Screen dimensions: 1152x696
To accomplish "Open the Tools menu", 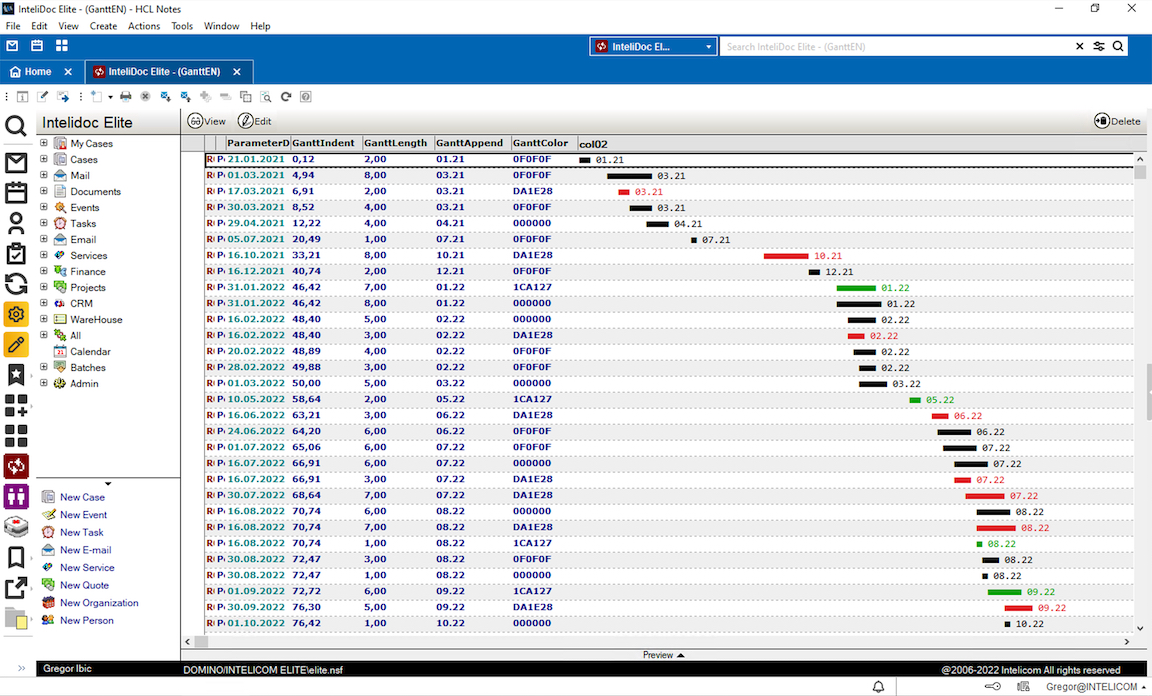I will coord(182,26).
